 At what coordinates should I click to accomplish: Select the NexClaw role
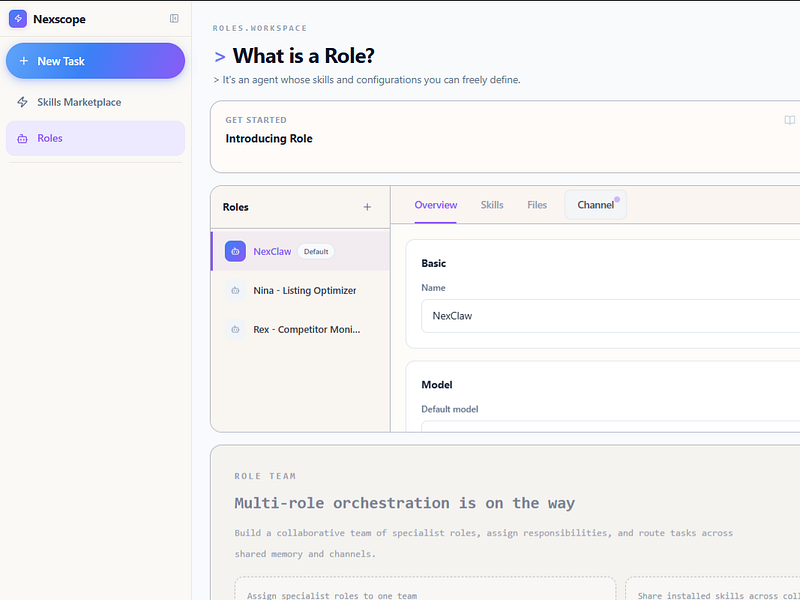(301, 251)
